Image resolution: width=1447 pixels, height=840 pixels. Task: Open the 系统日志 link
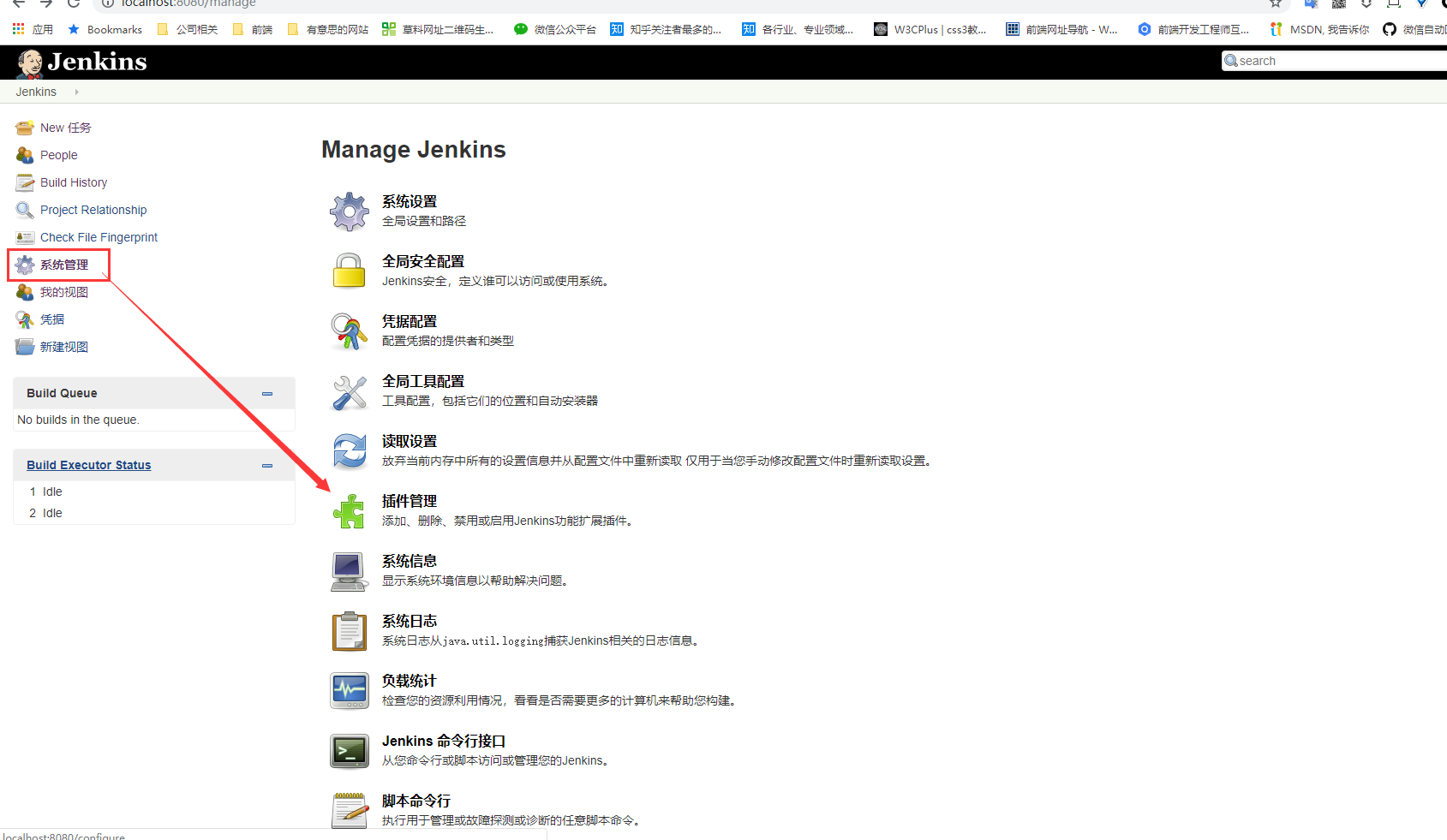pyautogui.click(x=410, y=621)
